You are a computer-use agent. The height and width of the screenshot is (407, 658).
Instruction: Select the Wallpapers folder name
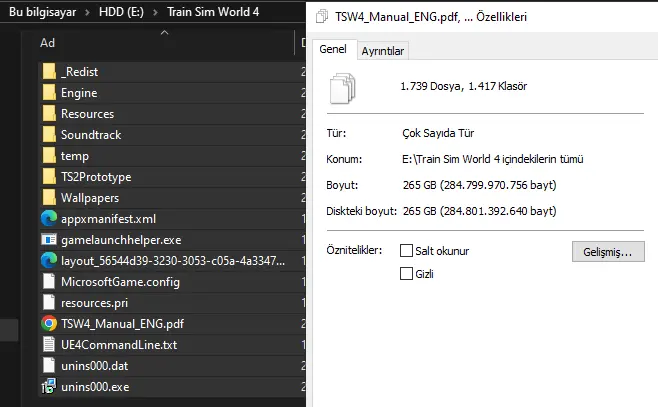click(x=90, y=198)
